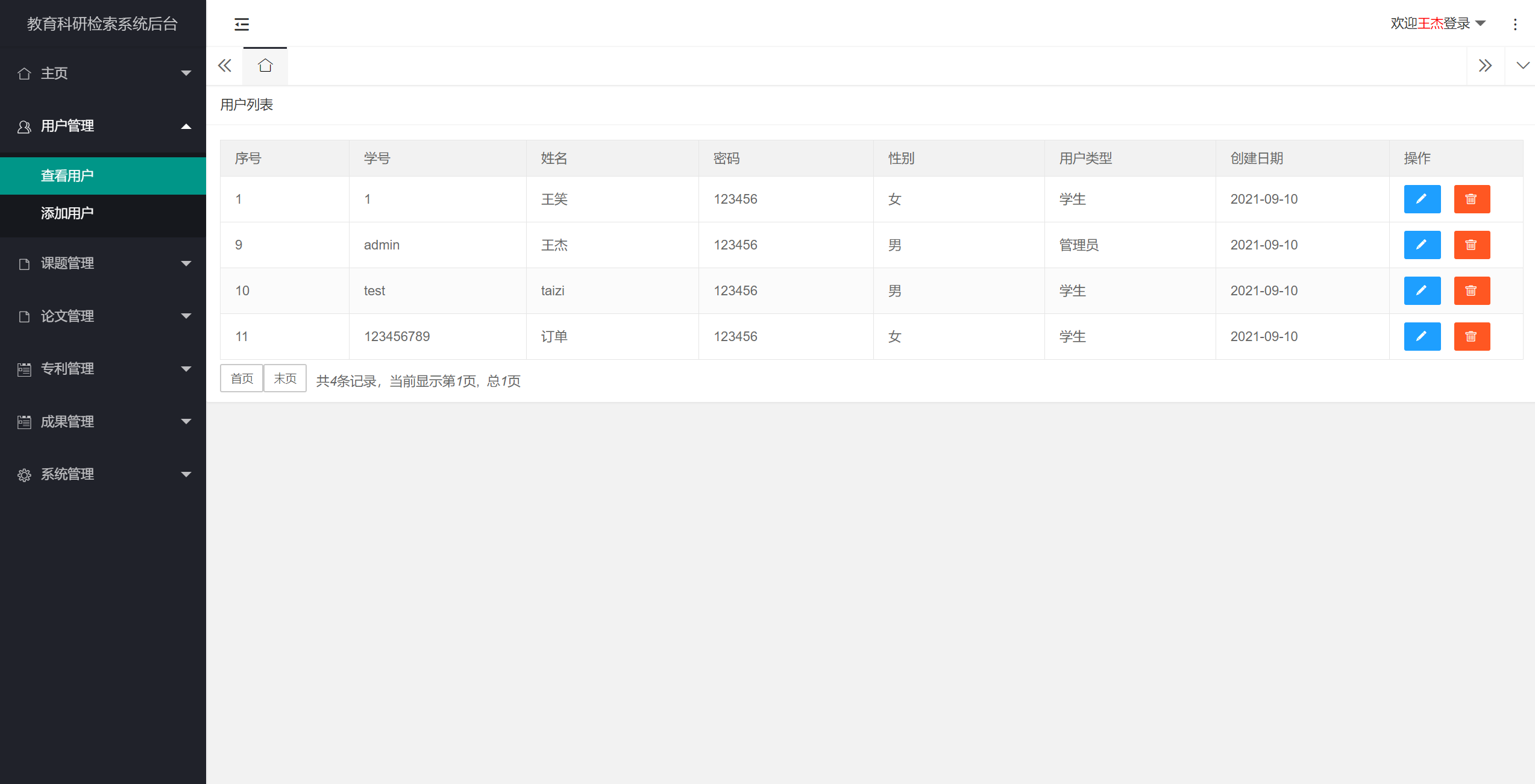1535x784 pixels.
Task: Delete the admin user with the trash icon
Action: pos(1471,245)
